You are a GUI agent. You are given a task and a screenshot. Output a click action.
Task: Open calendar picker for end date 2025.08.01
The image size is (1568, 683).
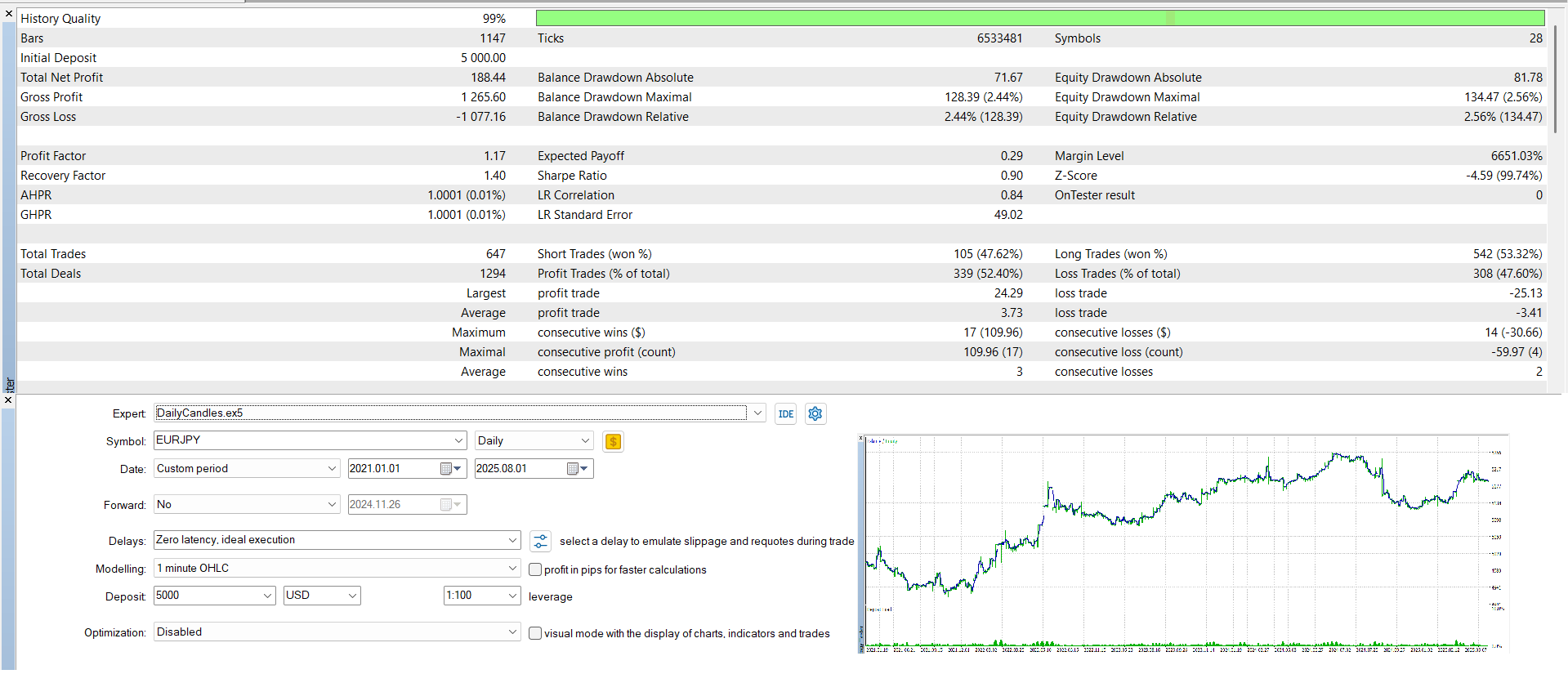(x=579, y=469)
